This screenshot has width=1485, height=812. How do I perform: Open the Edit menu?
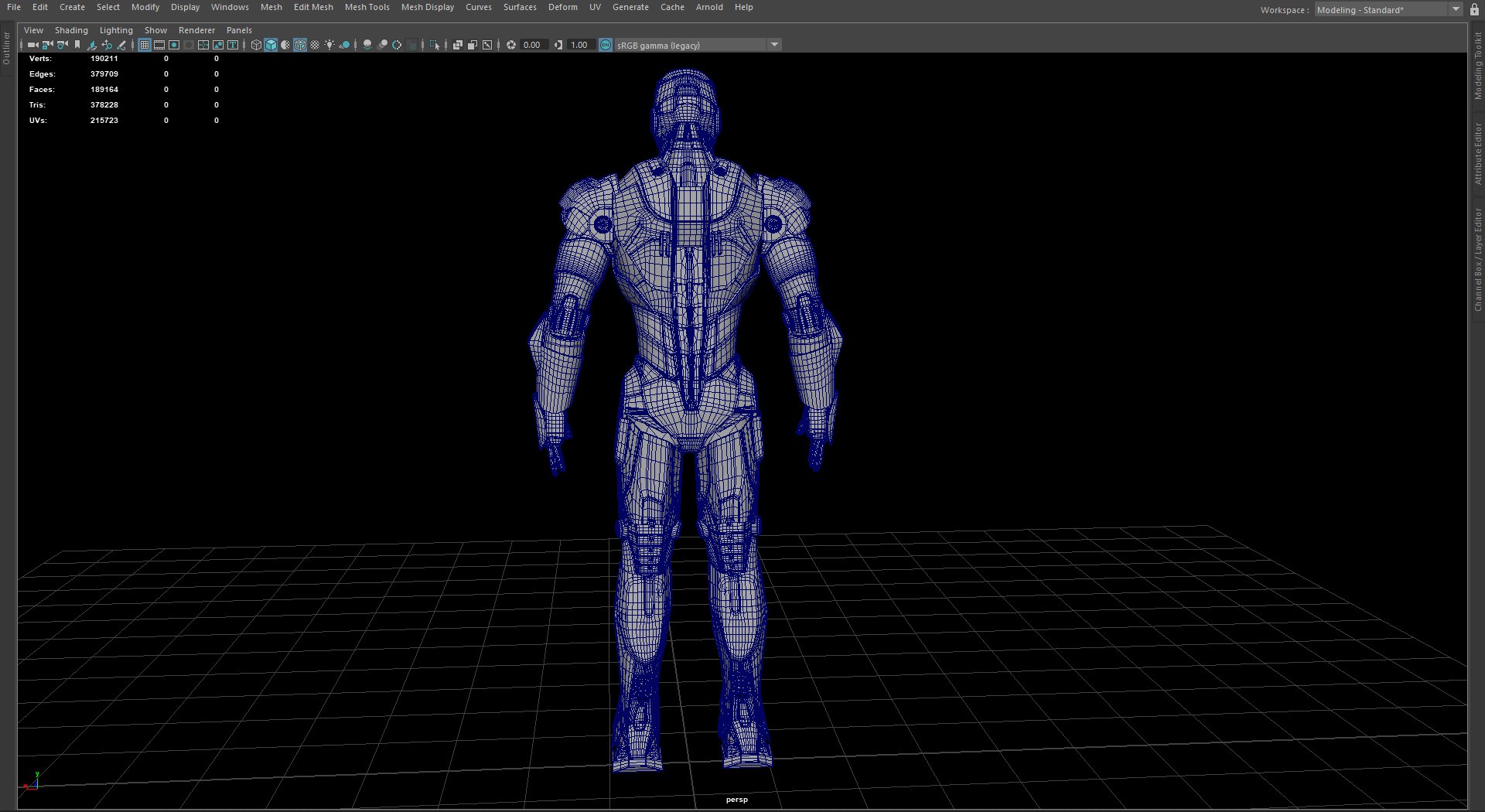click(x=40, y=7)
